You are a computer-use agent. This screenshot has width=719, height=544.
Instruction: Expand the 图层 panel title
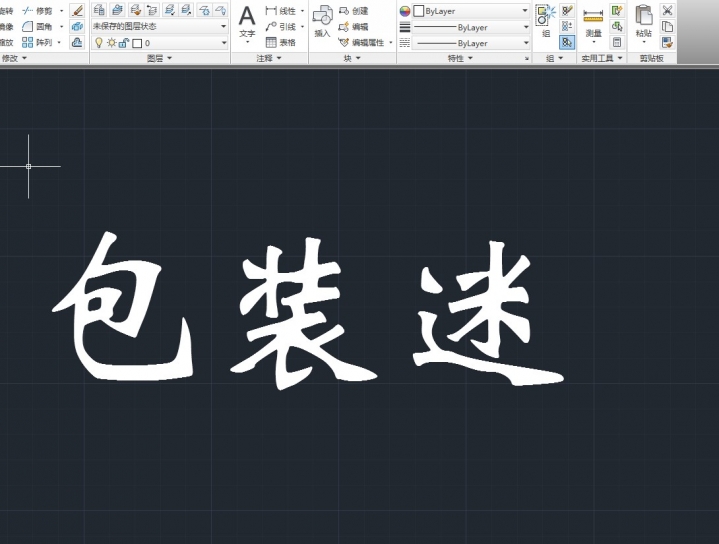pyautogui.click(x=159, y=59)
